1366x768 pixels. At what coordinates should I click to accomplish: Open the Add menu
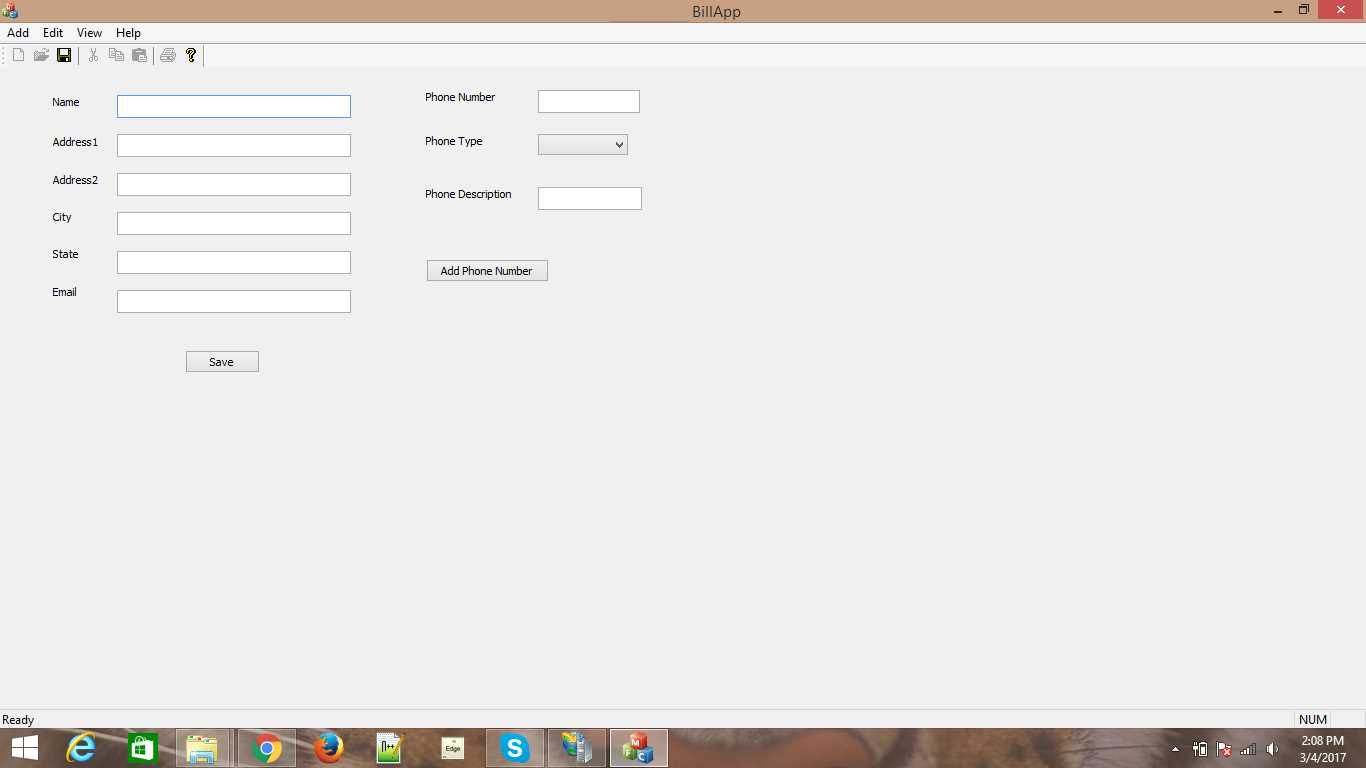point(18,33)
